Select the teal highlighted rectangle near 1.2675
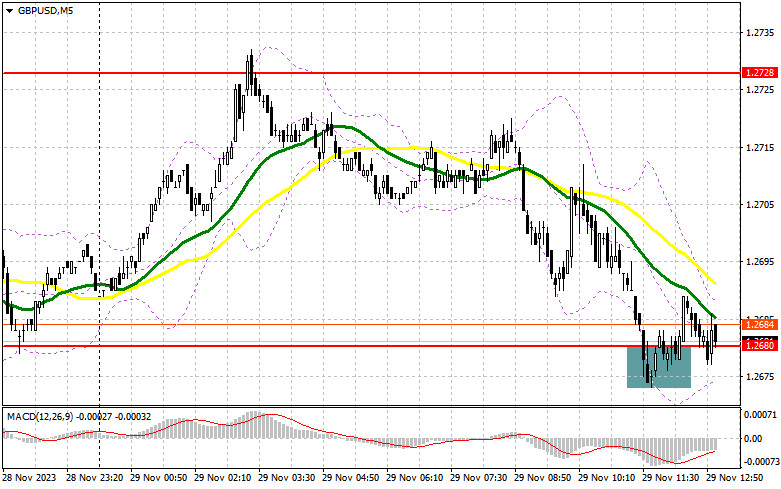The height and width of the screenshot is (489, 781). (659, 367)
